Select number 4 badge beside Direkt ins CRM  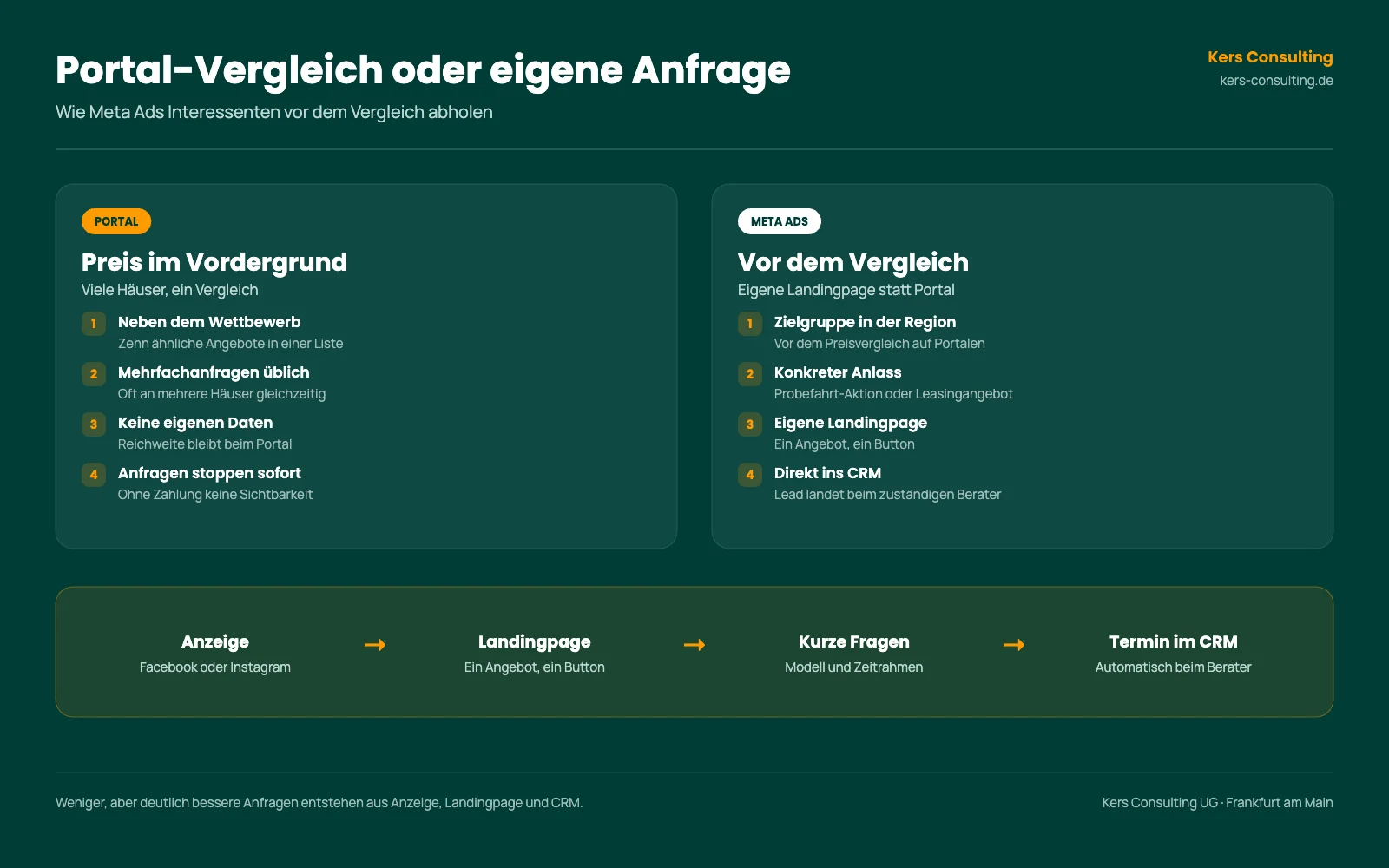(750, 475)
